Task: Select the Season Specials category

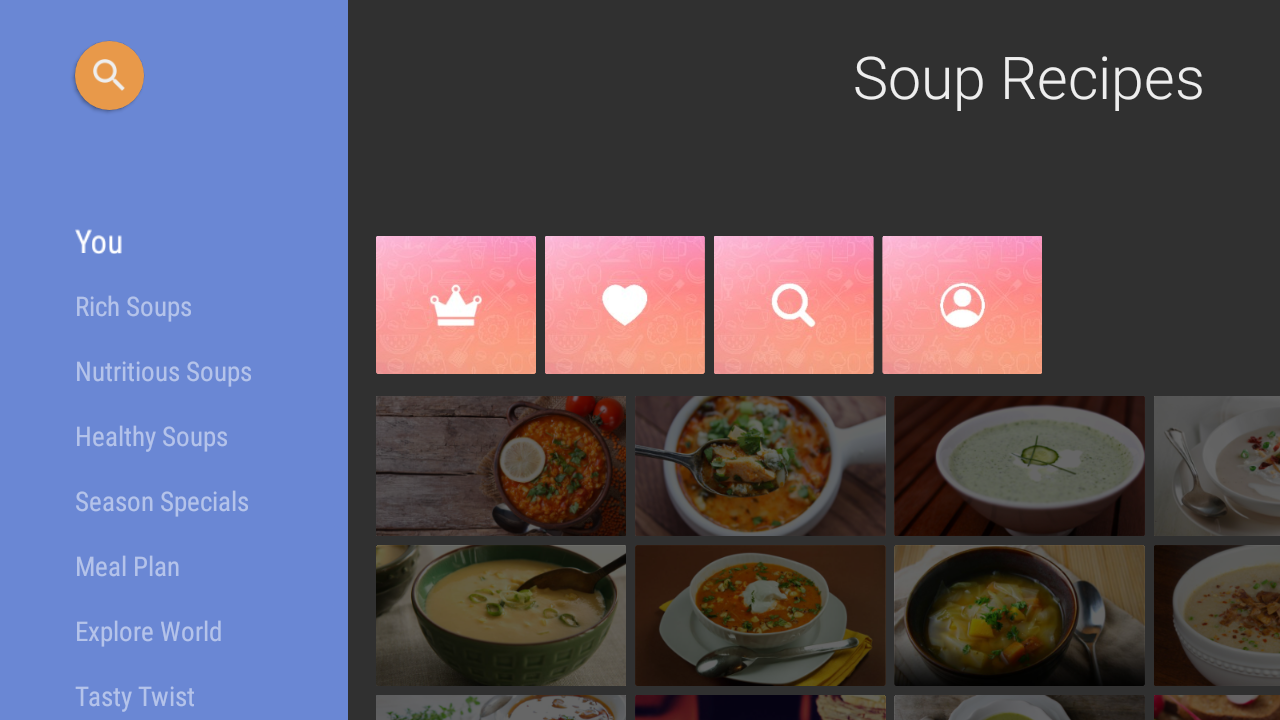Action: 162,502
